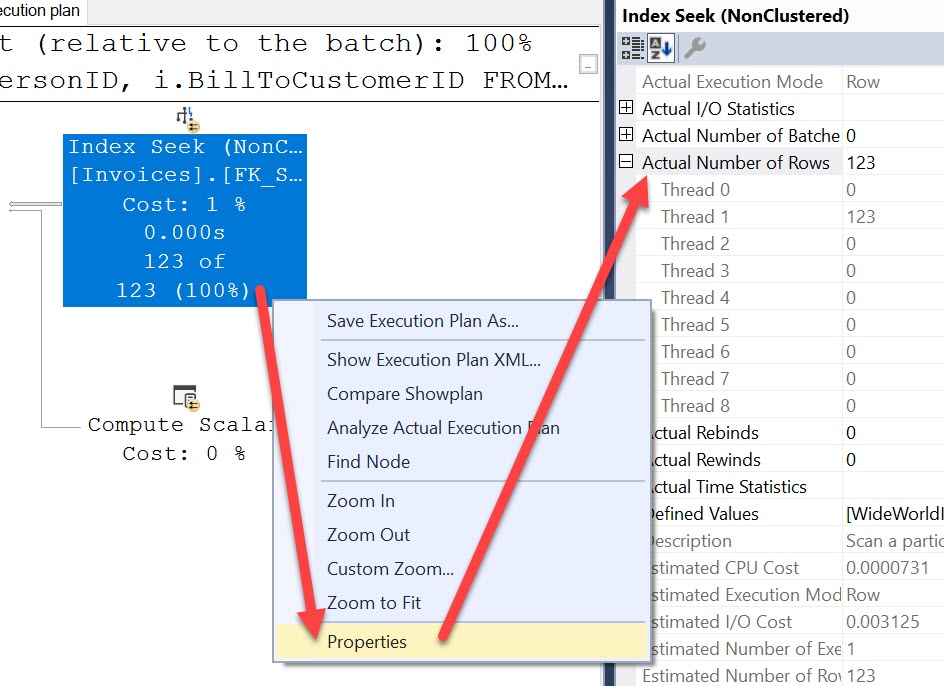Click the Alphabetical sort icon in Properties toolbar
Image resolution: width=944 pixels, height=686 pixels.
pyautogui.click(x=660, y=48)
